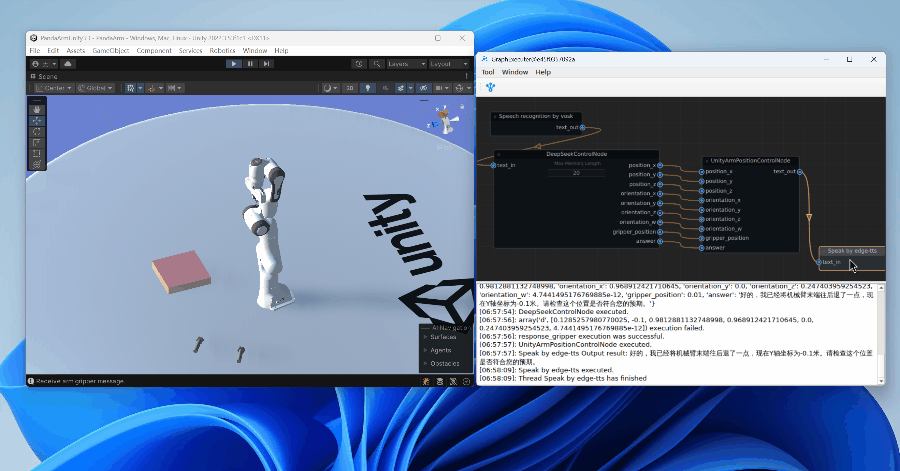The width and height of the screenshot is (900, 471).
Task: Open the Center pivot mode dropdown
Action: tap(53, 88)
